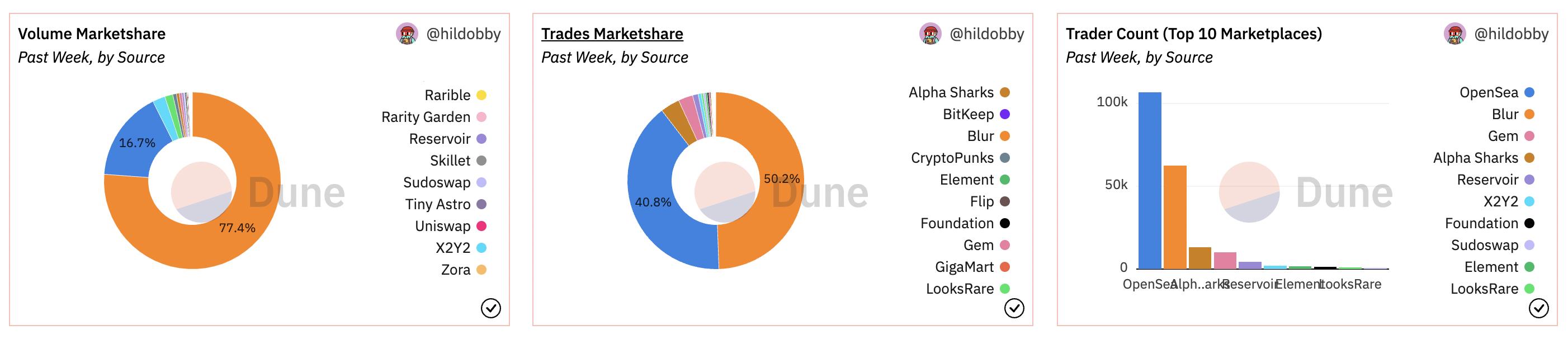This screenshot has width=1568, height=339.
Task: Click the Gem pink dot in Trades legend
Action: [1005, 245]
